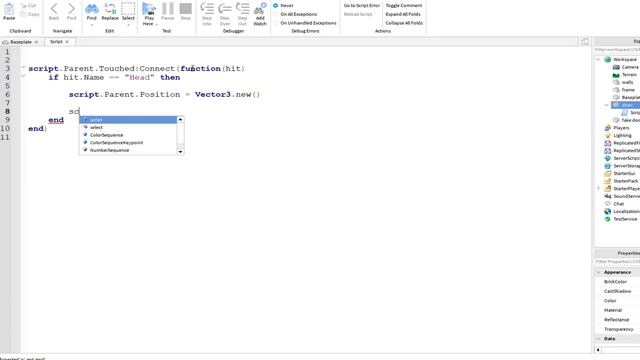640x360 pixels.
Task: Close the Script tab
Action: (x=67, y=42)
